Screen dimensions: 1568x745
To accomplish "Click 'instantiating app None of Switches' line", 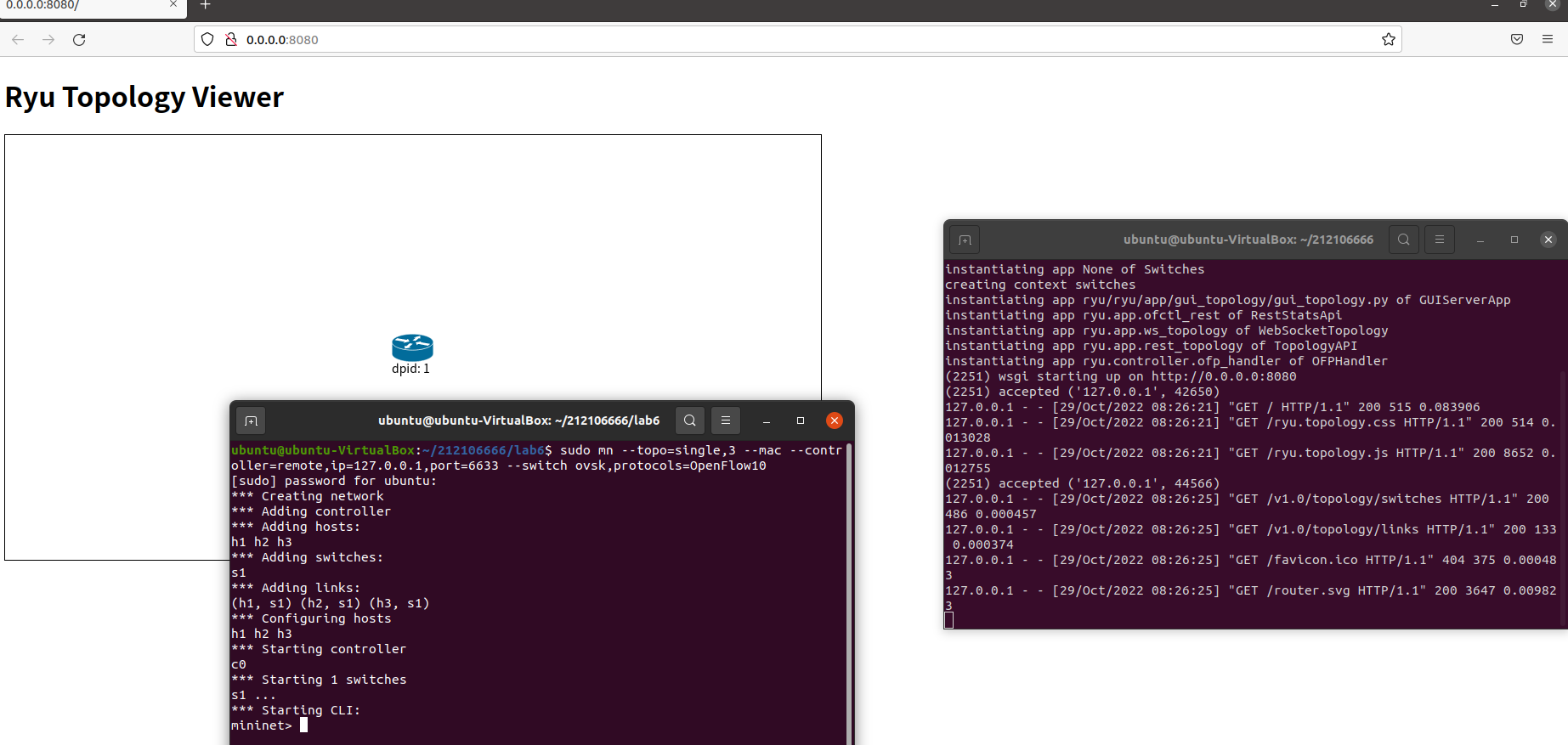I will pyautogui.click(x=1075, y=269).
